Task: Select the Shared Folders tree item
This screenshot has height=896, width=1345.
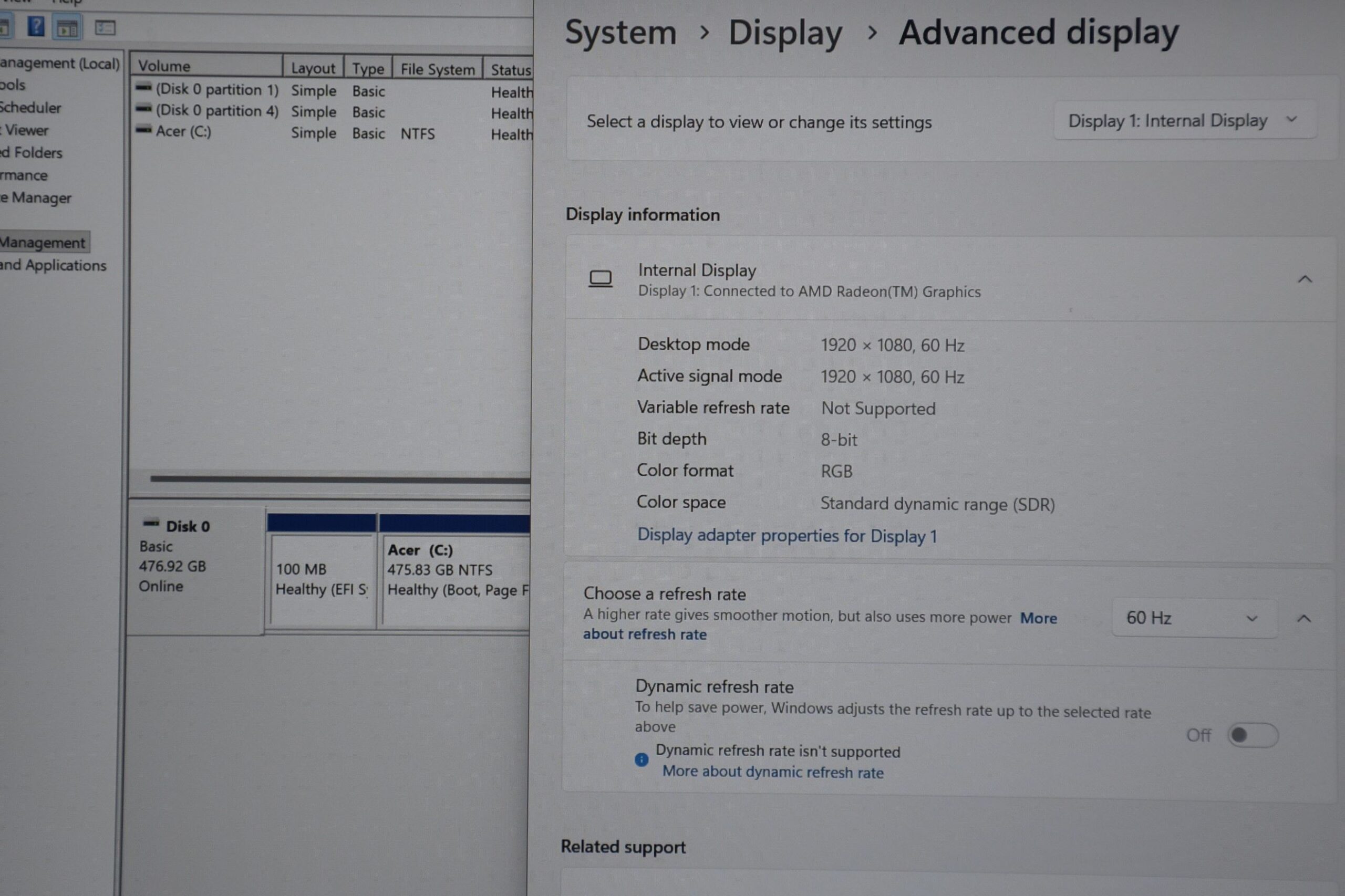Action: click(x=32, y=152)
